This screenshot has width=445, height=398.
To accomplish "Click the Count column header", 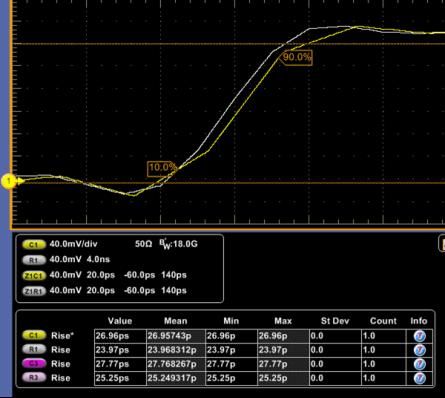I will [x=383, y=321].
